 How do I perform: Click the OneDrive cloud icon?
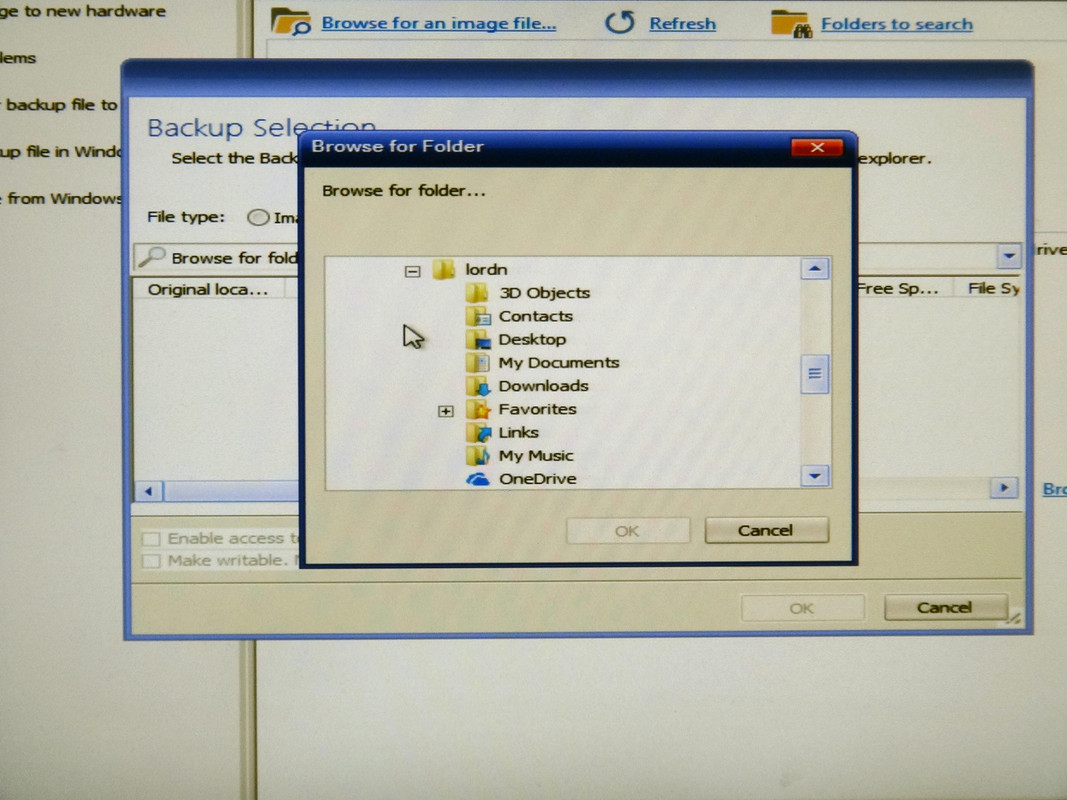[478, 479]
